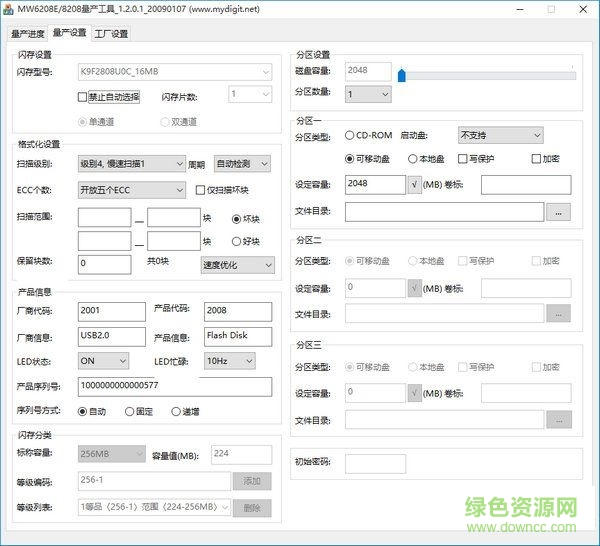Click the browse ... button for partition one directory
Image resolution: width=600 pixels, height=546 pixels.
pos(559,212)
